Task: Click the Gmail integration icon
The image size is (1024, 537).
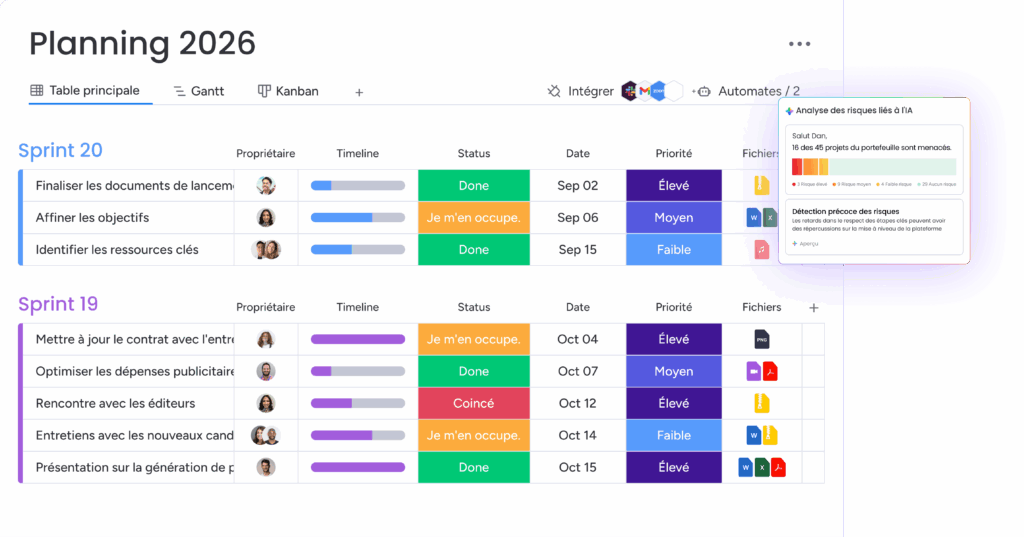Action: (x=644, y=91)
